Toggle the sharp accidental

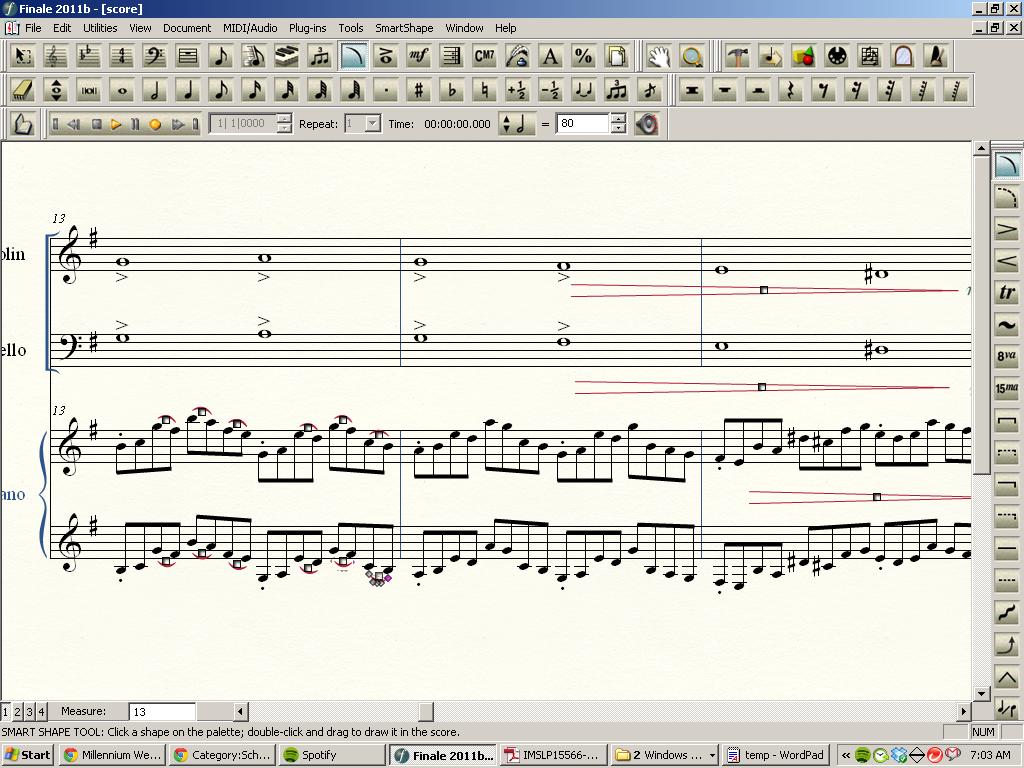(419, 90)
